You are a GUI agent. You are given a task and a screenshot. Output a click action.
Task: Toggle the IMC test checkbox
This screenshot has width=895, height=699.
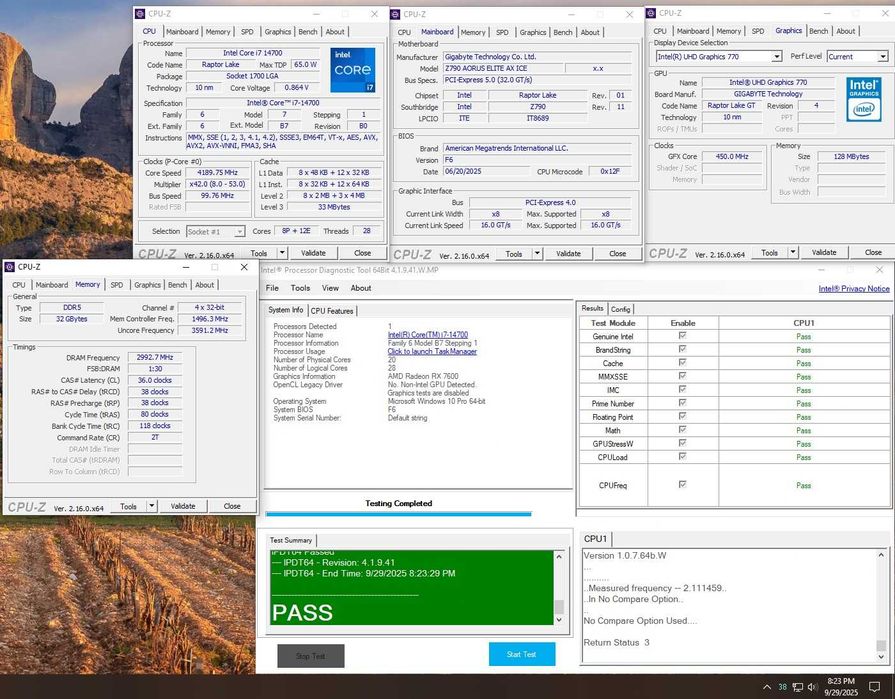tap(682, 389)
